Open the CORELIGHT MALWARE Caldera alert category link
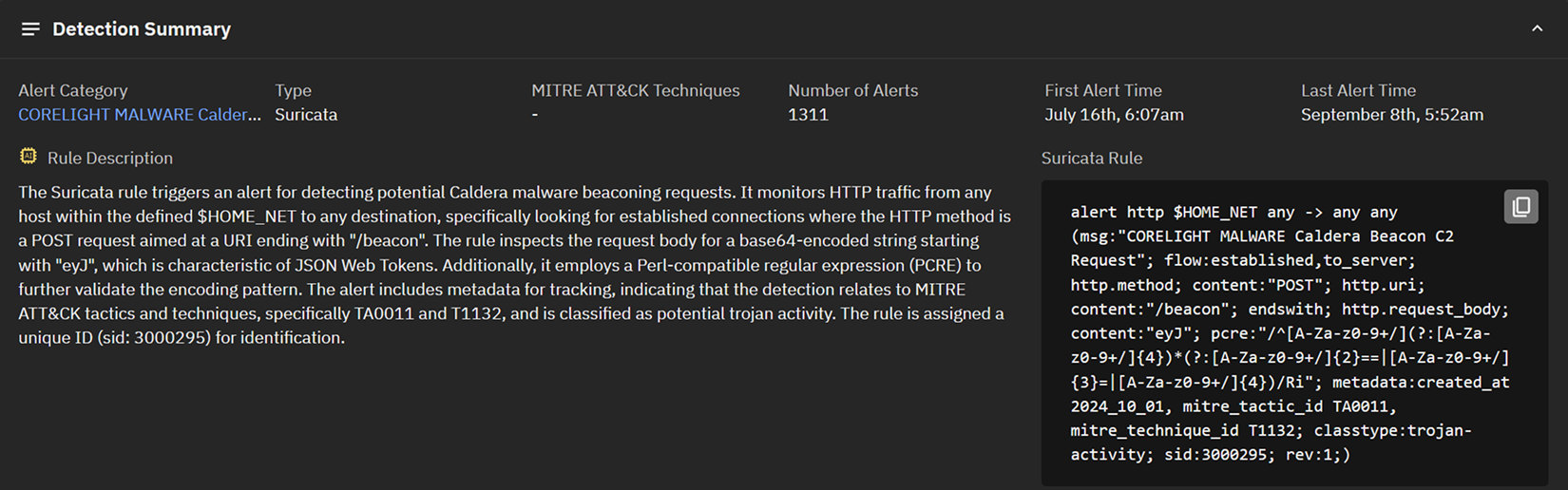The width and height of the screenshot is (1568, 490). pos(139,115)
